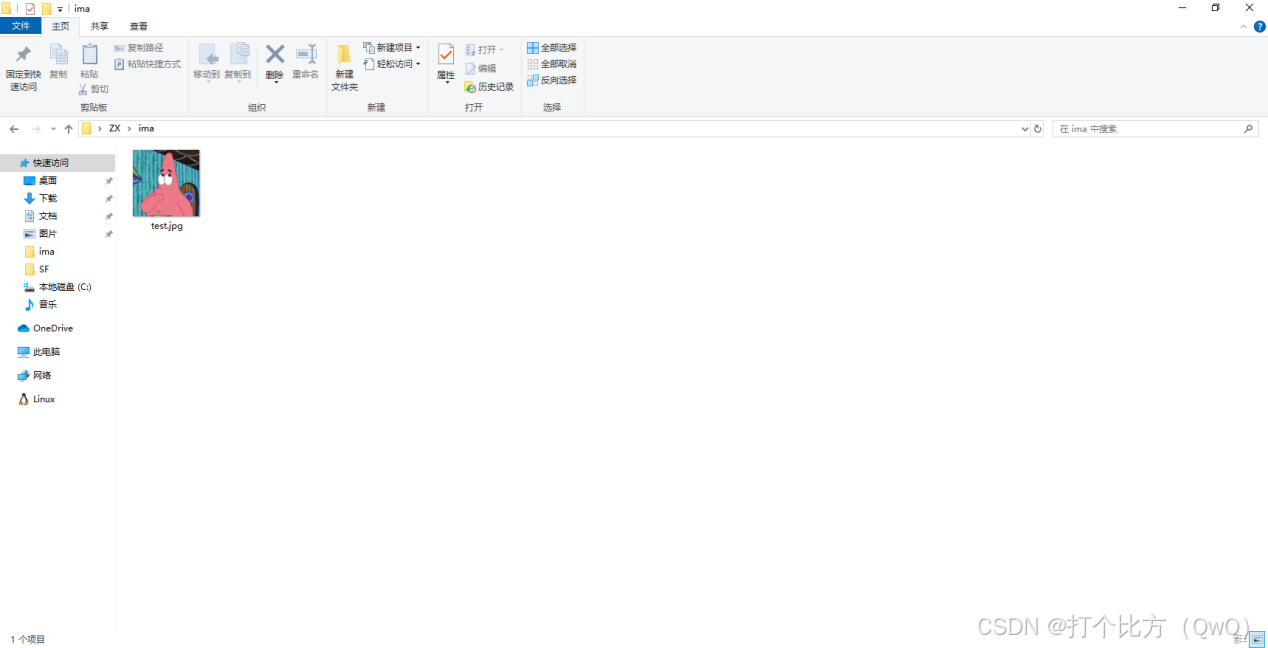Switch to the 查看 view tab
The width and height of the screenshot is (1268, 648).
pos(139,26)
